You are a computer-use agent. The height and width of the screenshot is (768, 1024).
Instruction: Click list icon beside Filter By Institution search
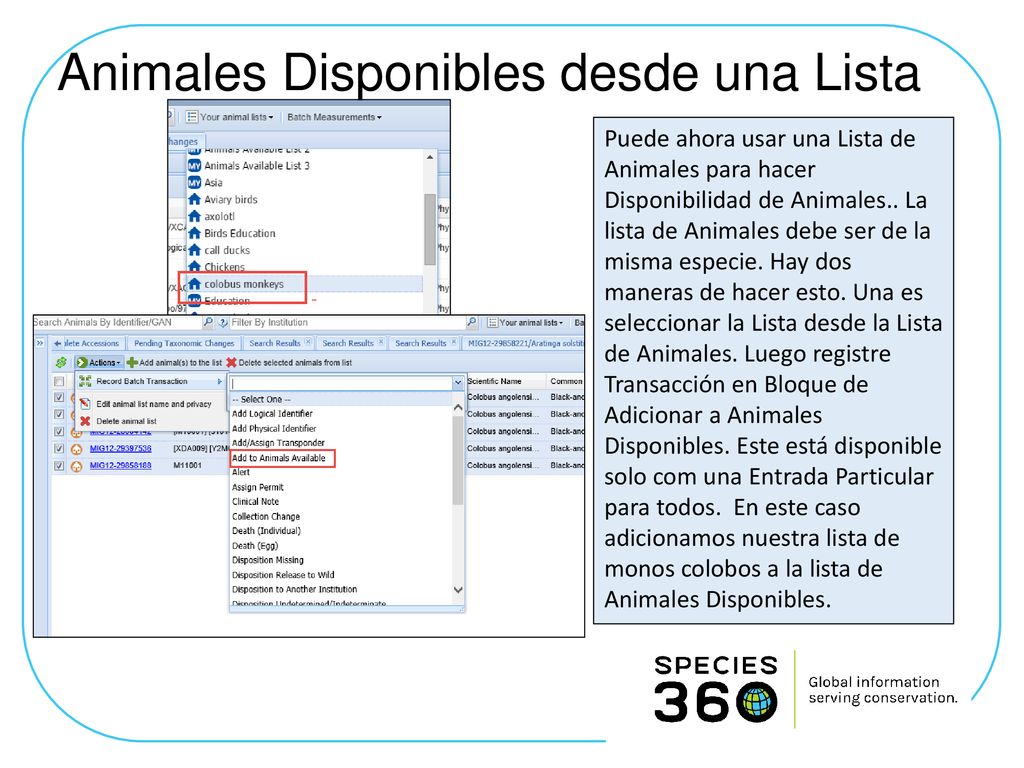click(x=492, y=323)
